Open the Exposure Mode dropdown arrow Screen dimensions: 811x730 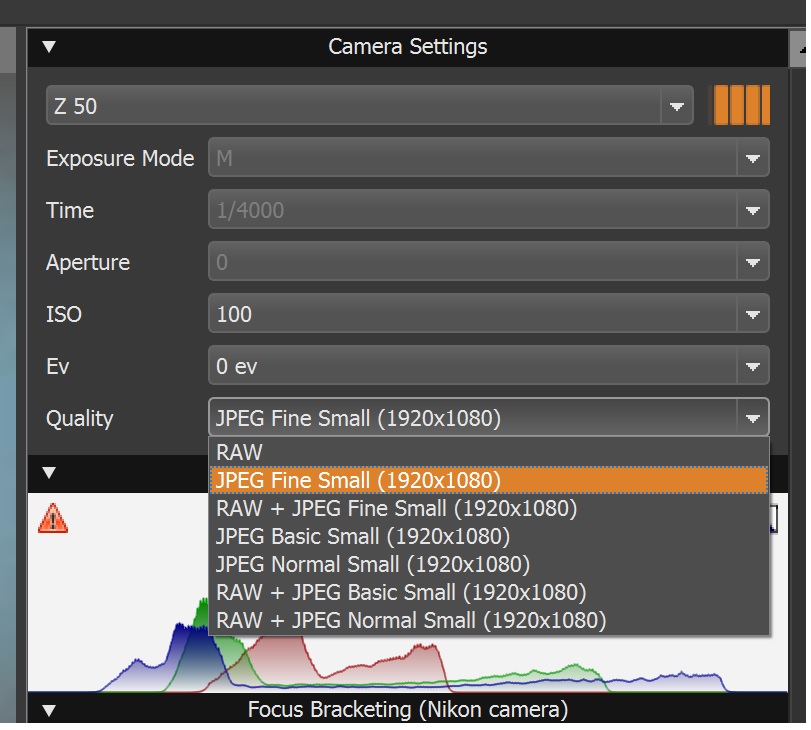(x=753, y=158)
